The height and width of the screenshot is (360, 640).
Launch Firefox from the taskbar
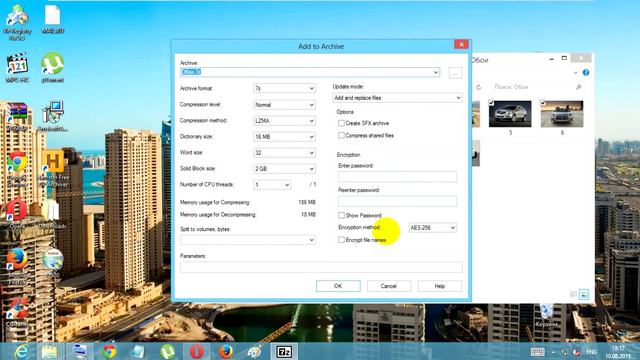tap(226, 351)
